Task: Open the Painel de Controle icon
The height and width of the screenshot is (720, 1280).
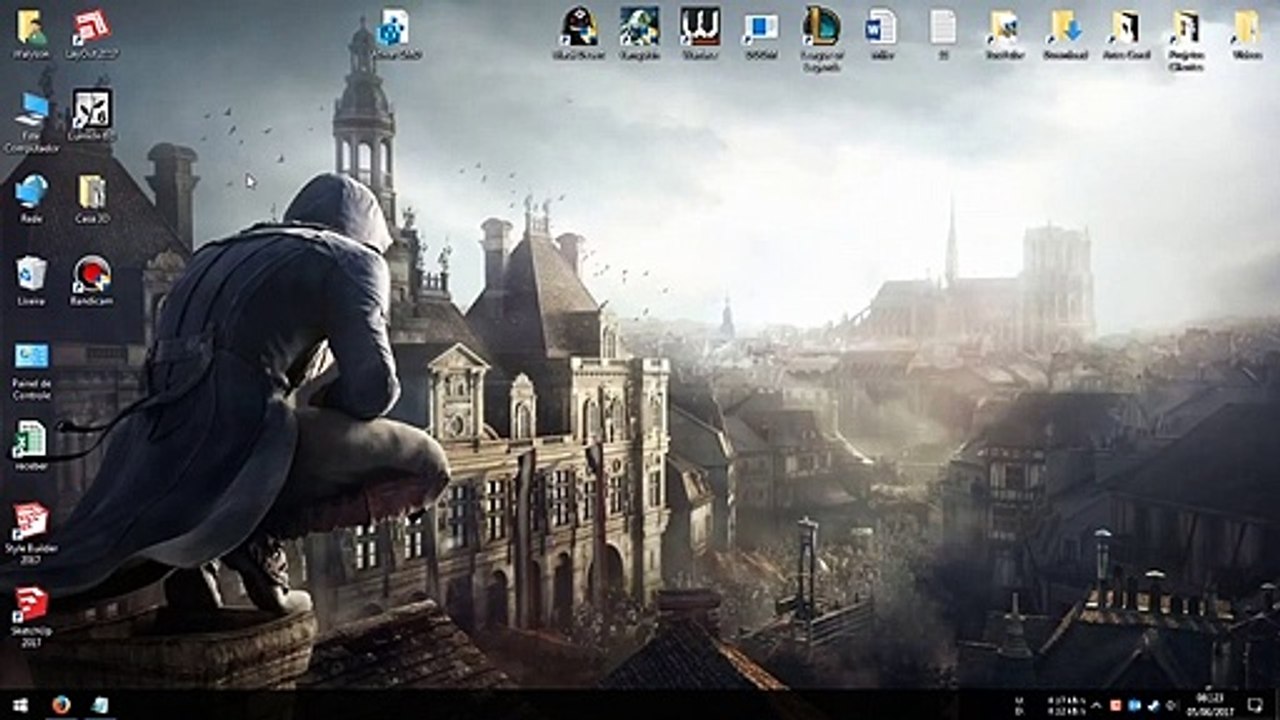Action: pyautogui.click(x=31, y=369)
